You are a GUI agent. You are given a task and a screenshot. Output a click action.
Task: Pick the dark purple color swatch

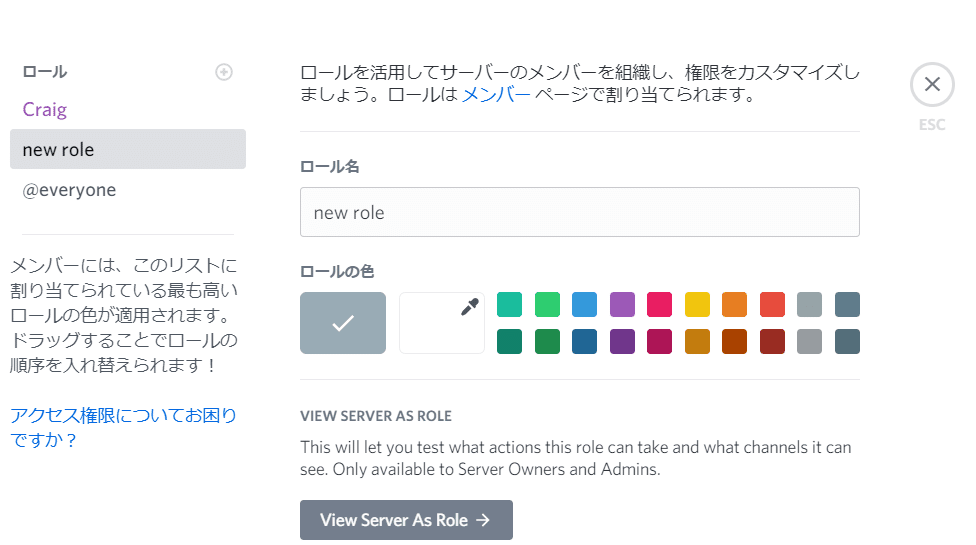[622, 342]
